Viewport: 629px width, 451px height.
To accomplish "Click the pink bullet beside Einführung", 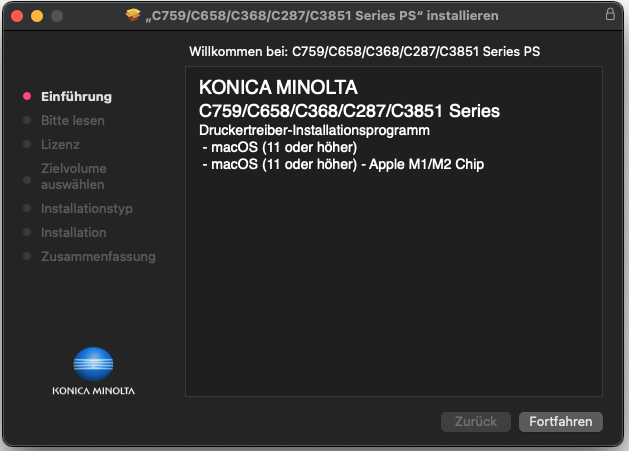I will pos(27,97).
